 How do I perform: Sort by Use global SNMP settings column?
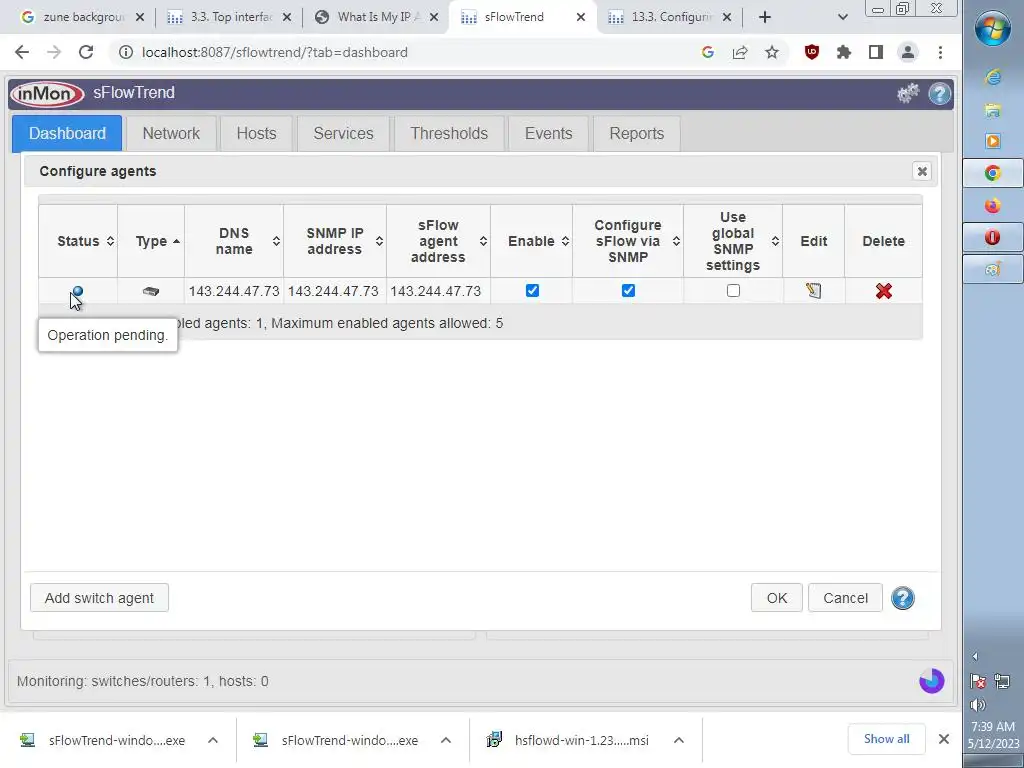(x=733, y=241)
